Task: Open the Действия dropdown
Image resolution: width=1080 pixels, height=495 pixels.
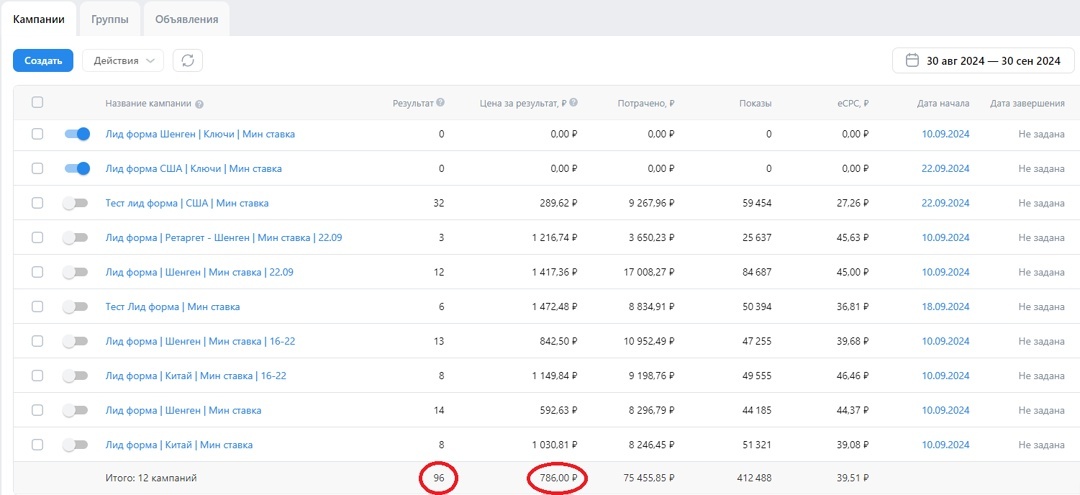Action: click(123, 61)
